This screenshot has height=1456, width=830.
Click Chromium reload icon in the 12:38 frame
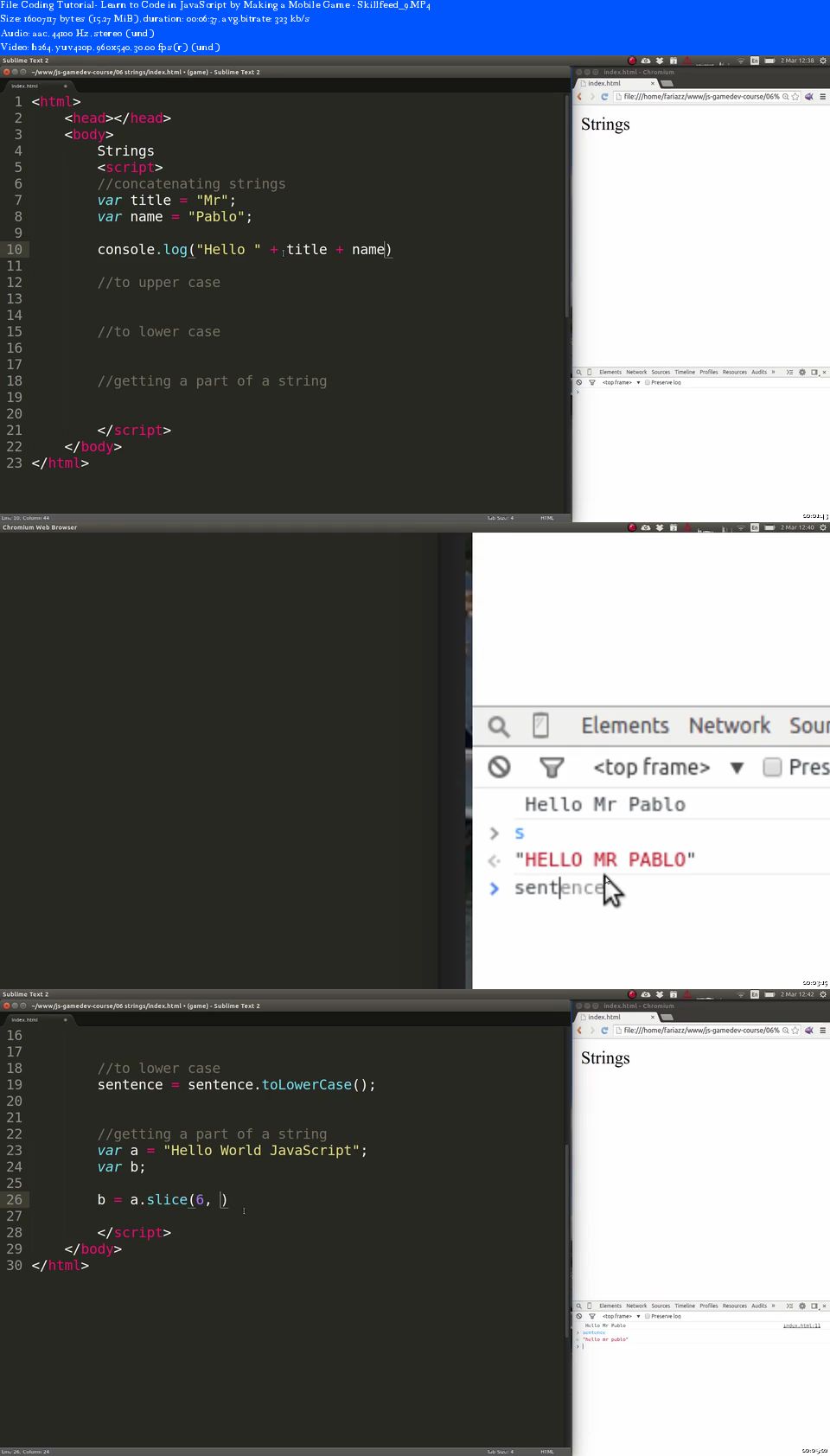pos(604,97)
